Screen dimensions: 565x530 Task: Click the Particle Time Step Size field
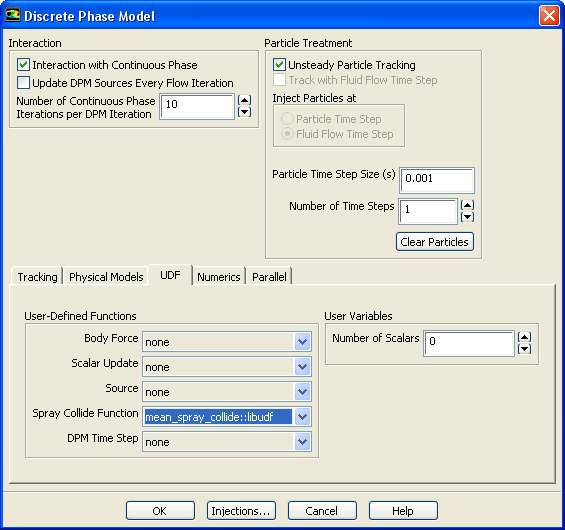[437, 180]
